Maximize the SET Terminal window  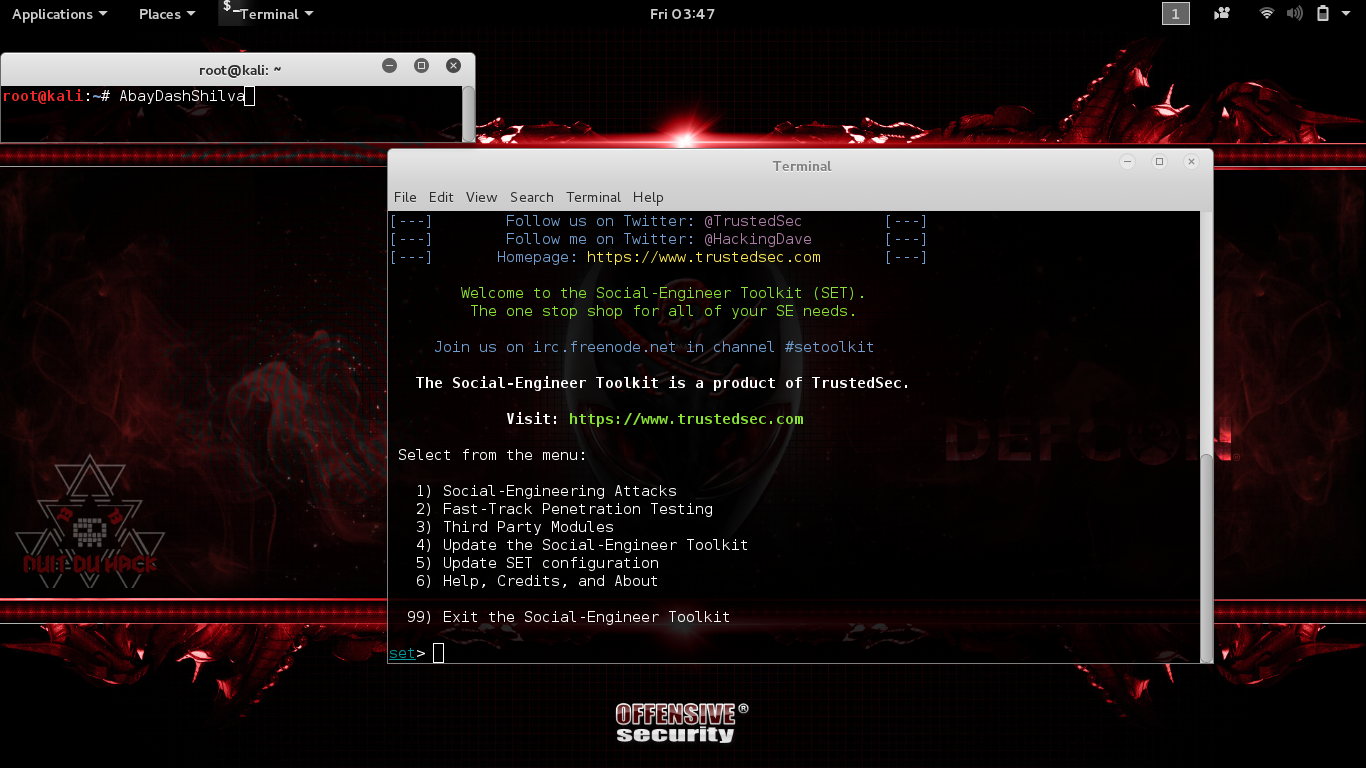(1159, 161)
